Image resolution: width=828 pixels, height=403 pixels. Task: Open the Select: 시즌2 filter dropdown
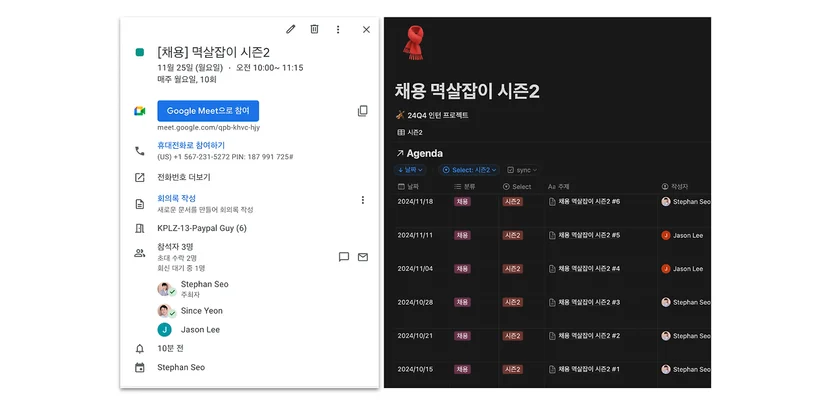coord(469,170)
